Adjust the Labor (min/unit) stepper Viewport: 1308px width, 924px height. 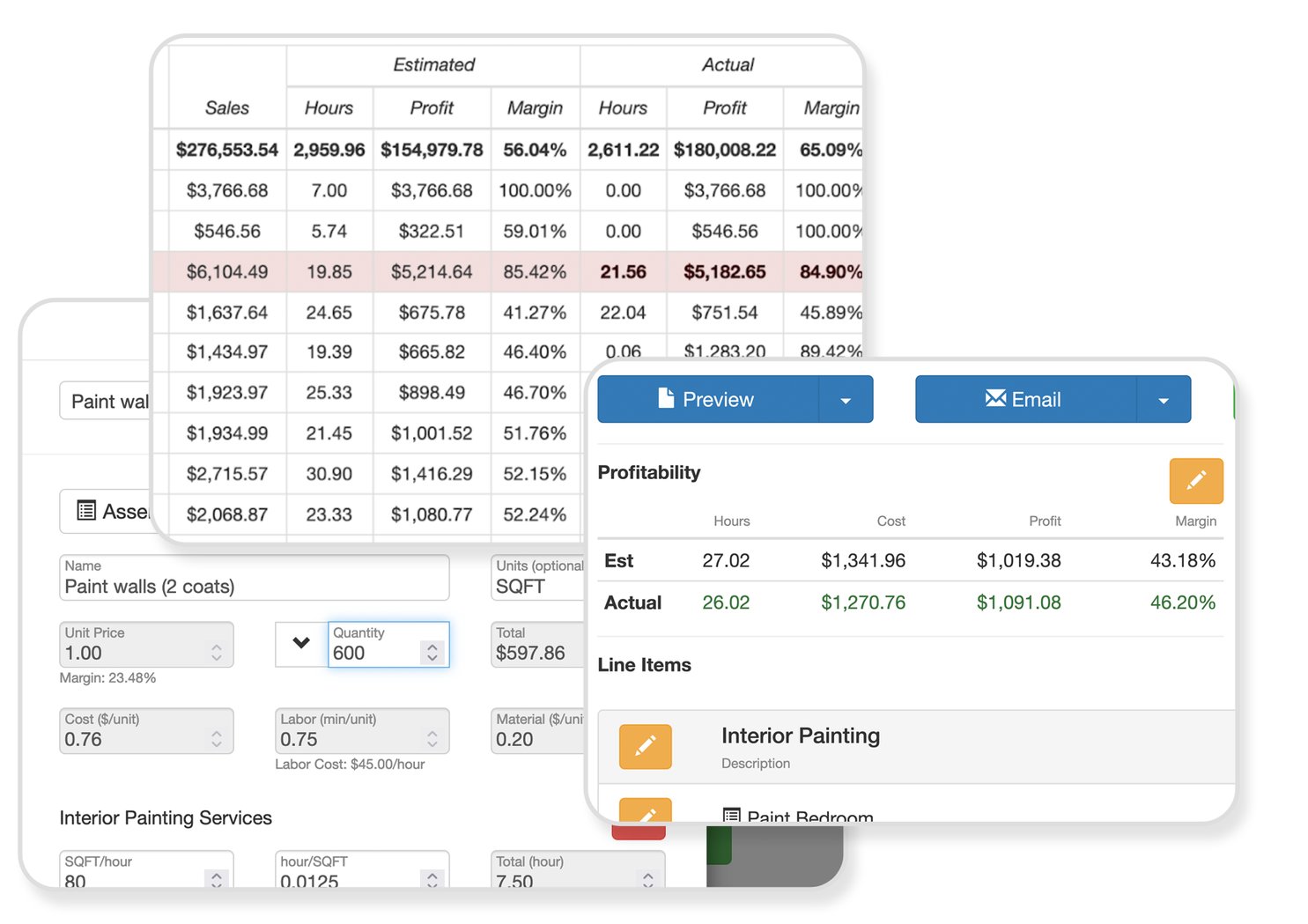click(432, 739)
